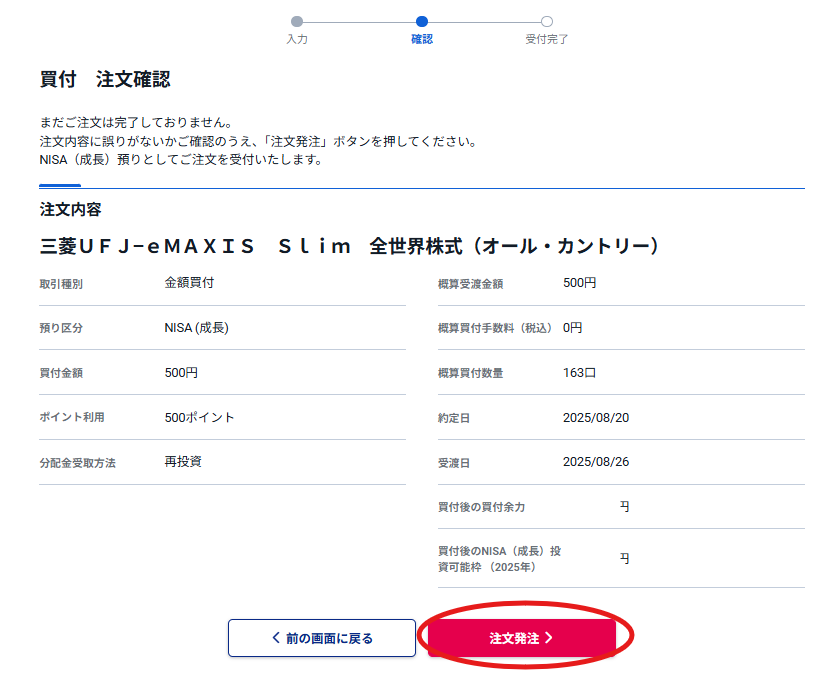
Task: Click the 買付後の買付余力 label
Action: click(x=482, y=507)
